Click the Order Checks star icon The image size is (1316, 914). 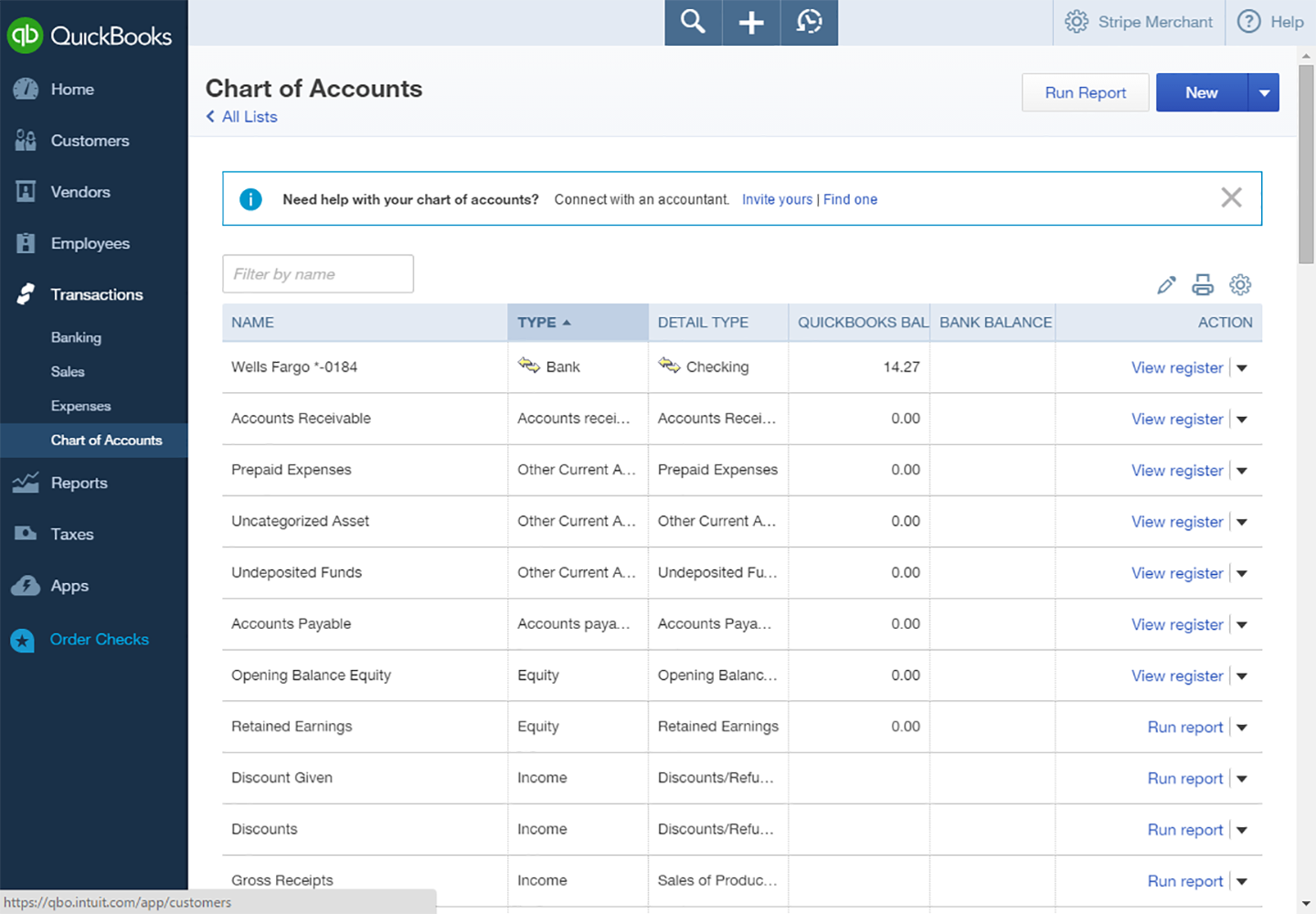coord(22,640)
